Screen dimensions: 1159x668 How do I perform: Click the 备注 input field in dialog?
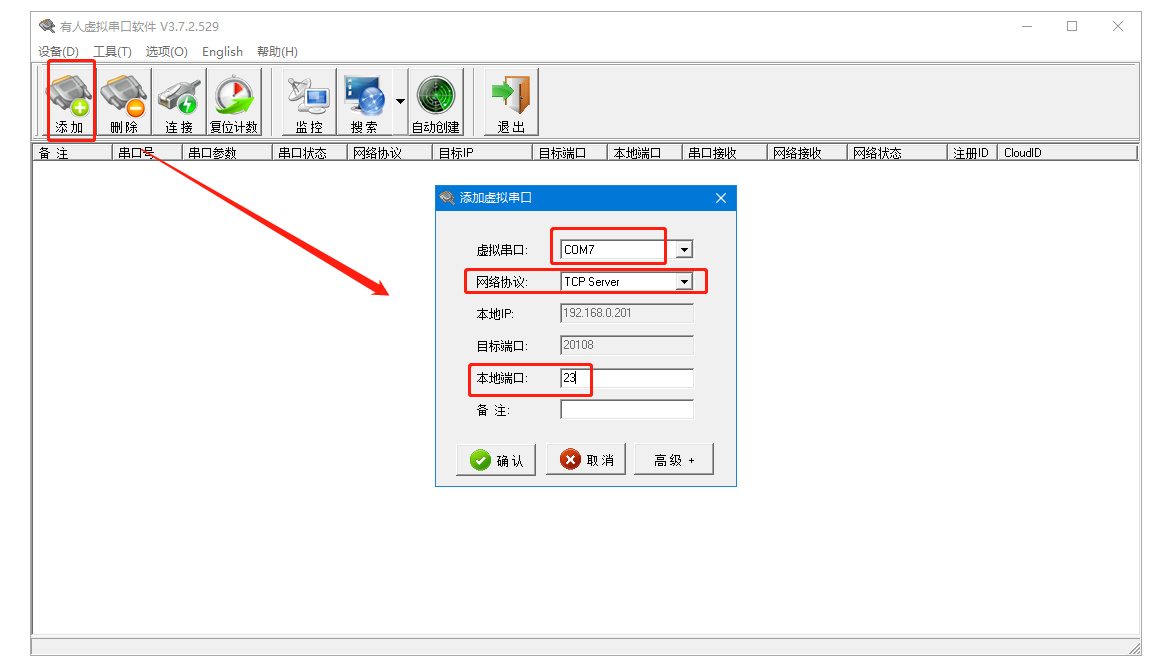pyautogui.click(x=627, y=409)
